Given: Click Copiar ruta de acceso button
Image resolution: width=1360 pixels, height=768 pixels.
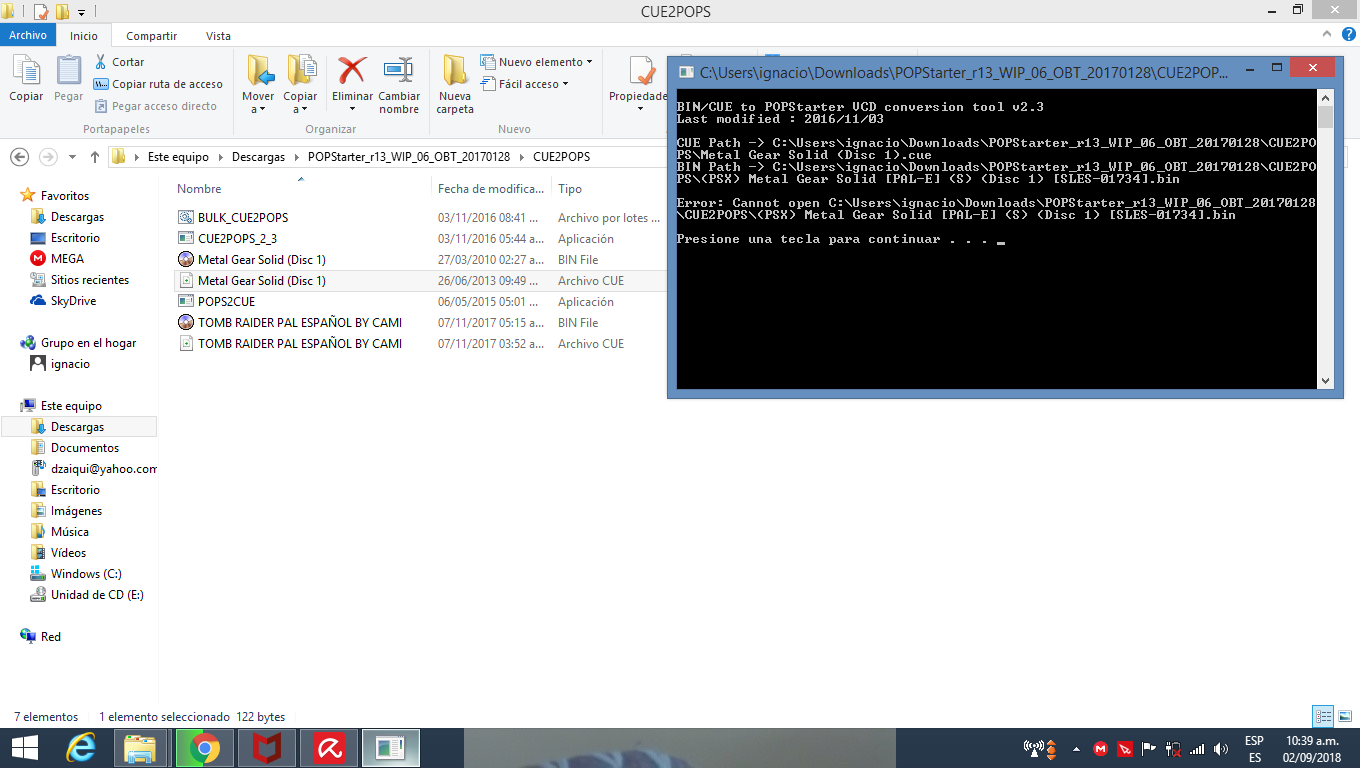Looking at the screenshot, I should pyautogui.click(x=158, y=84).
